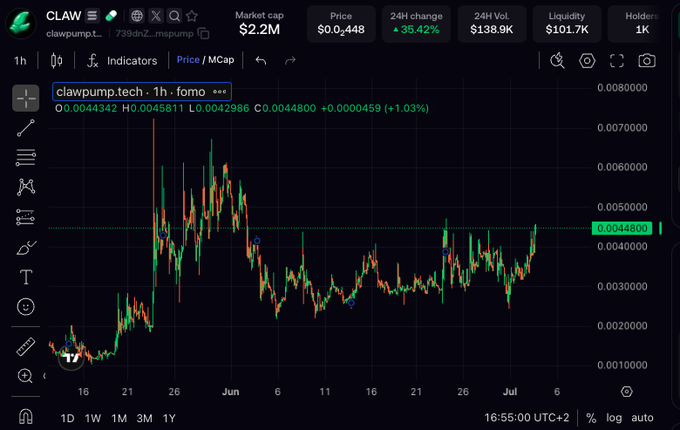
Task: Click the 0.0080000 price axis label
Action: (622, 88)
